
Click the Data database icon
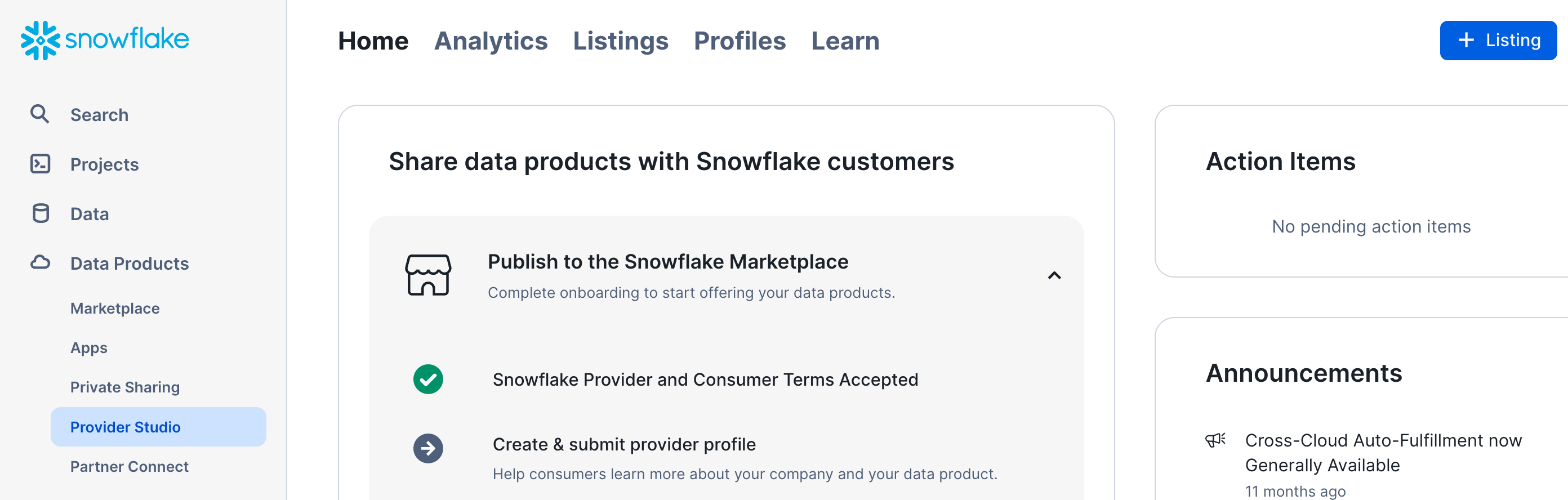click(x=40, y=213)
